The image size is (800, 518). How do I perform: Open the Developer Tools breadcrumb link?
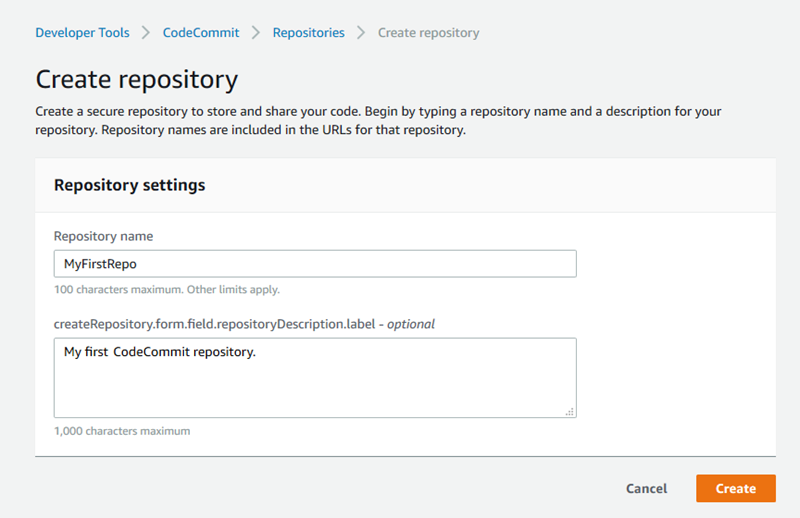tap(82, 33)
